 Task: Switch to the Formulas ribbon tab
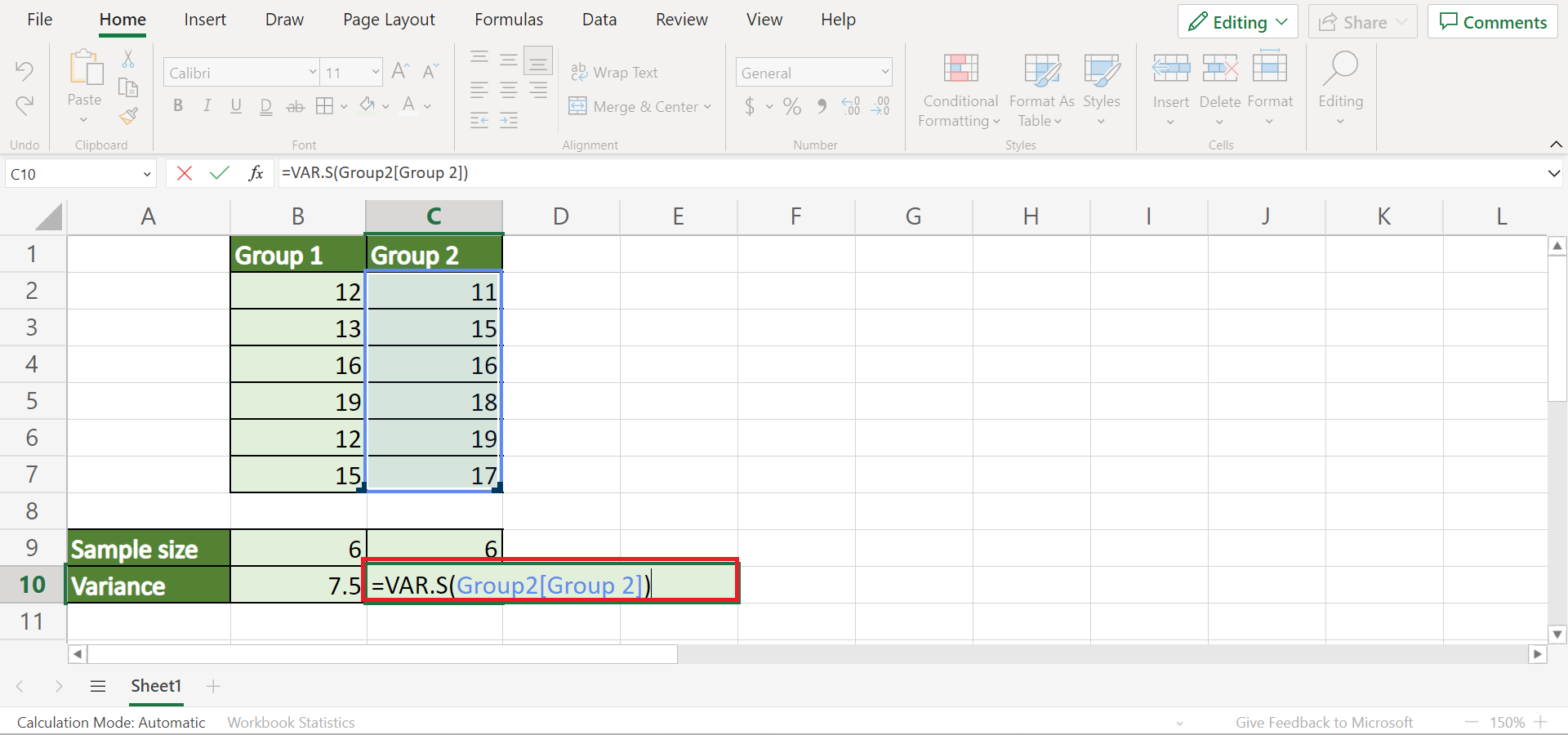tap(509, 20)
